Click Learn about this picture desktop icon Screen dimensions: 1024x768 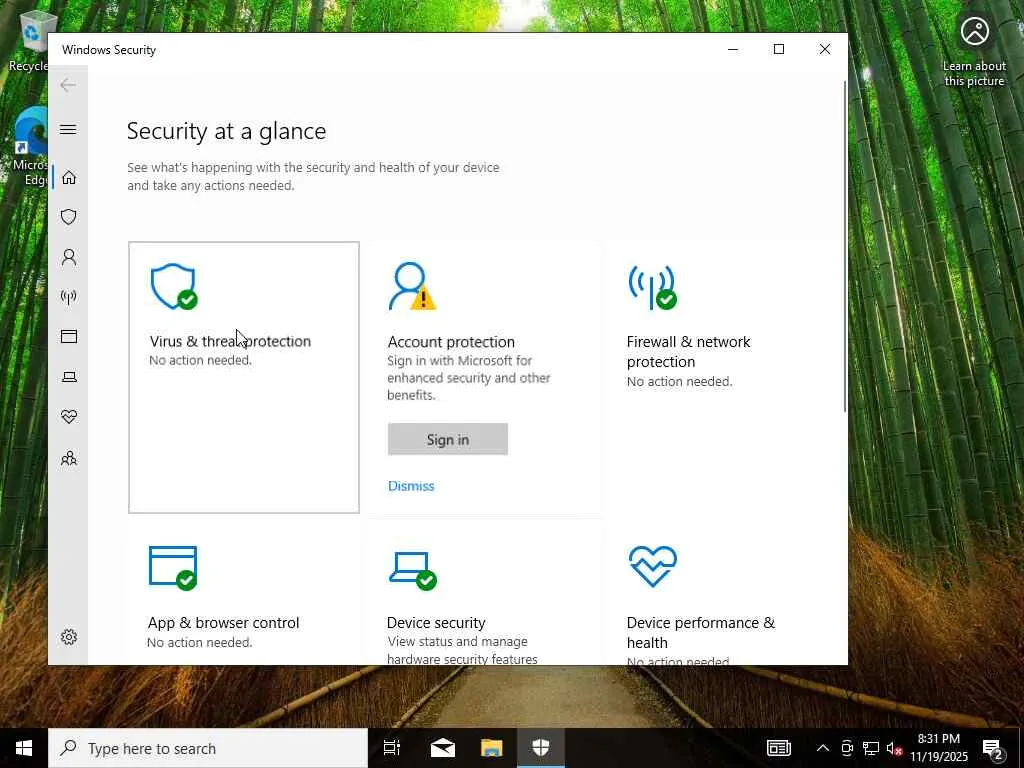[x=974, y=52]
